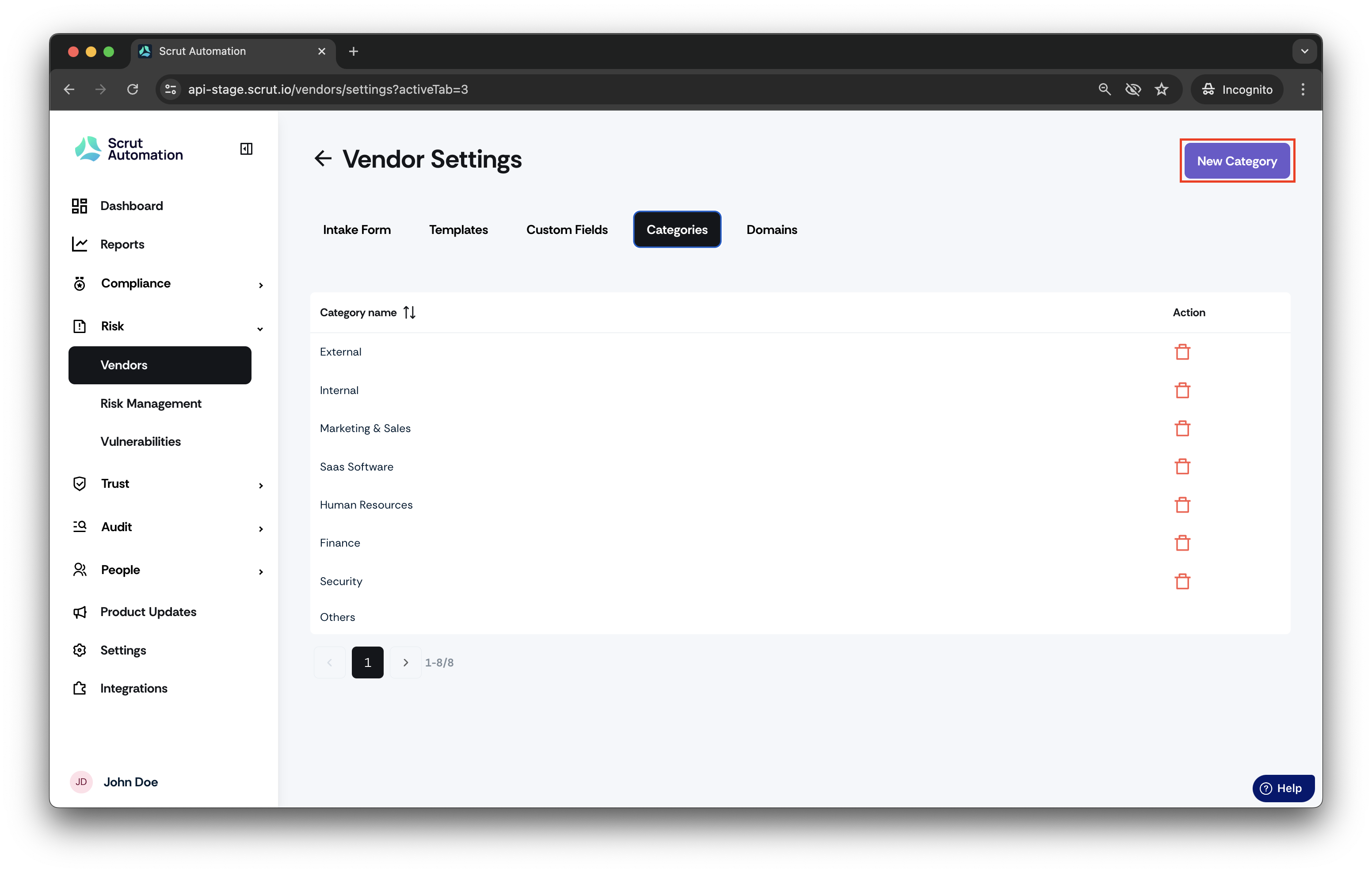Delete the Human Resources category
The image size is (1372, 873).
pyautogui.click(x=1182, y=505)
